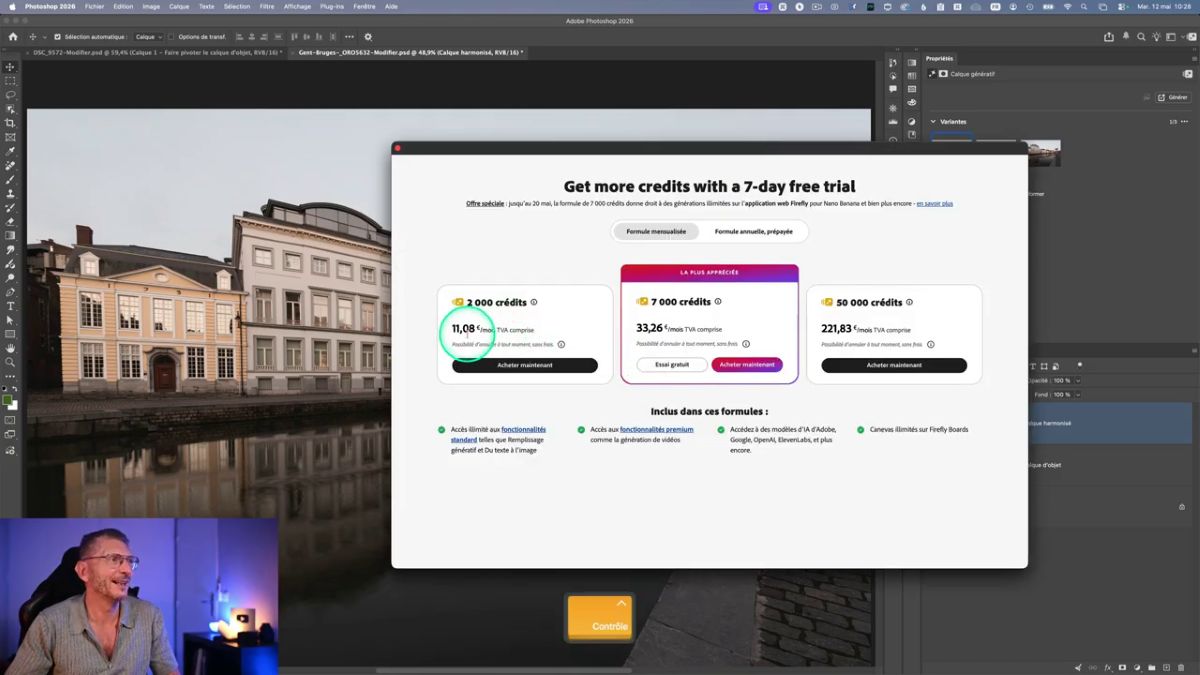Go to the Photoshop Home screen icon
The width and height of the screenshot is (1200, 675).
pyautogui.click(x=13, y=37)
